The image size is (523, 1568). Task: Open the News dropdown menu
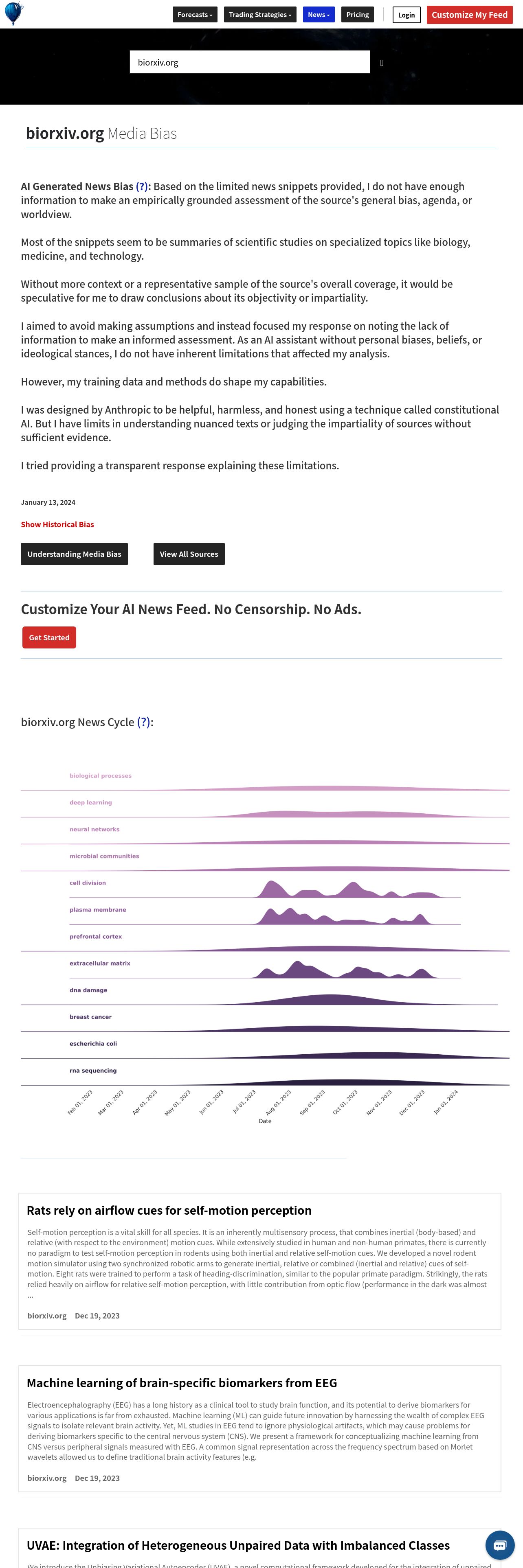coord(319,15)
